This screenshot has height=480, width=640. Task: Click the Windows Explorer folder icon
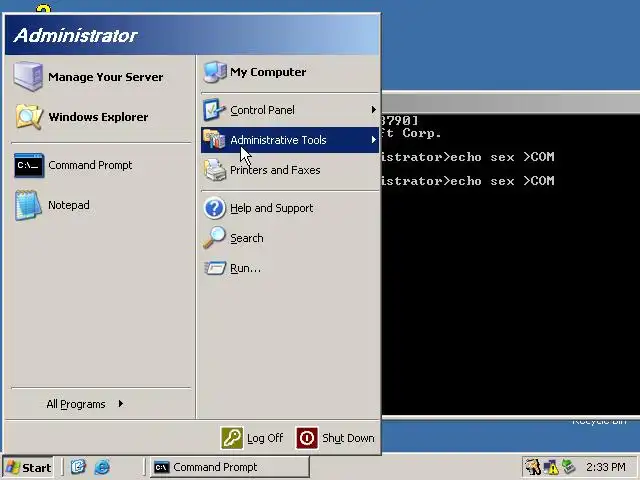point(29,117)
